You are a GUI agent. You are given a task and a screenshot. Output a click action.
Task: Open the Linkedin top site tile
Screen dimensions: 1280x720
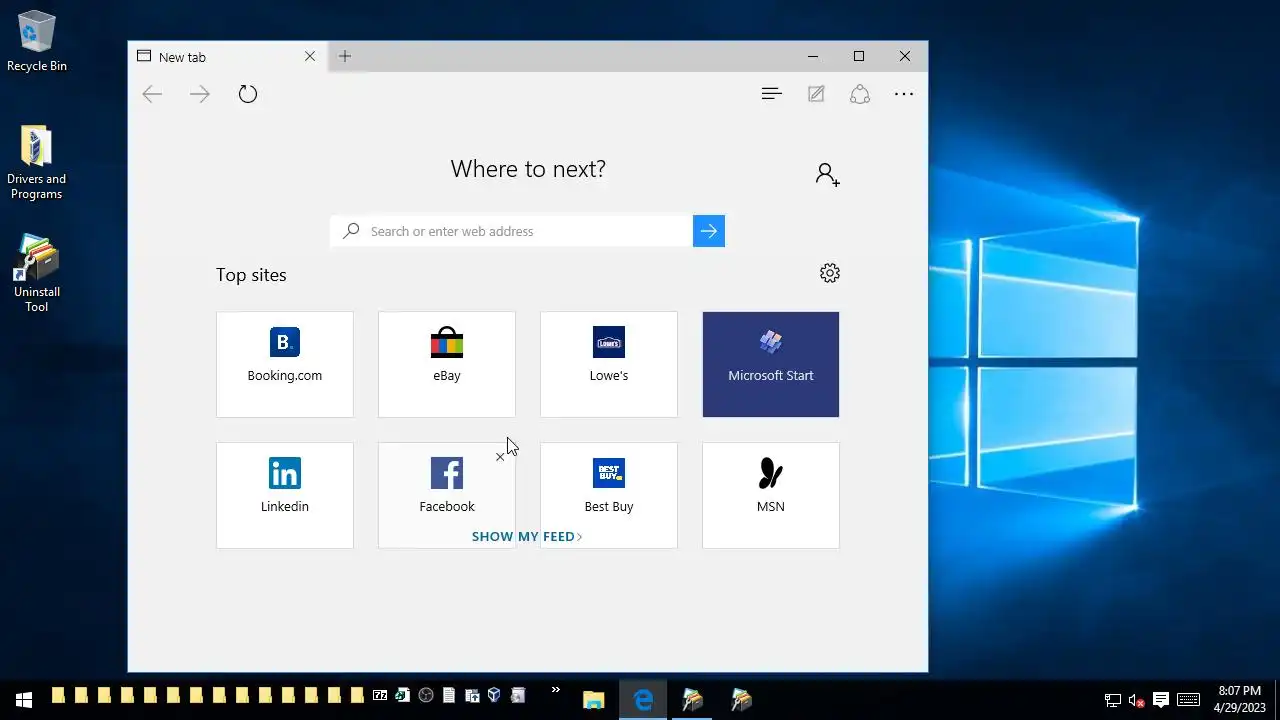[x=285, y=495]
